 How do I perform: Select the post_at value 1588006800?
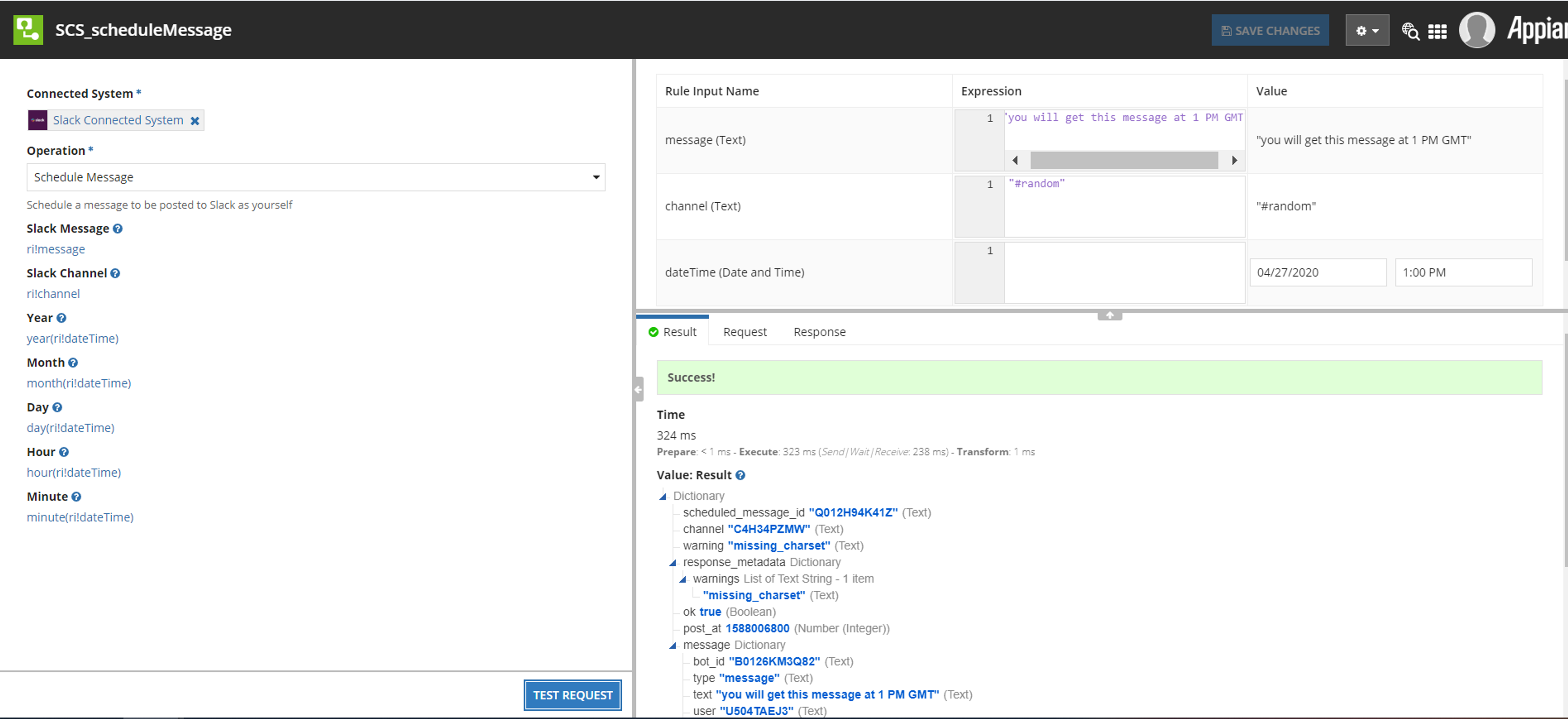tap(757, 628)
